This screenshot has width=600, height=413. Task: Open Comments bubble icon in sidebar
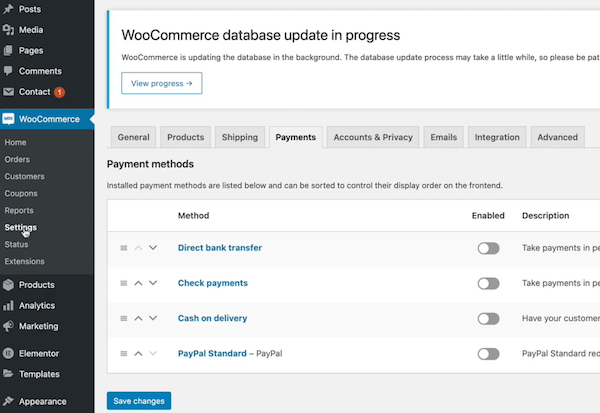(9, 71)
